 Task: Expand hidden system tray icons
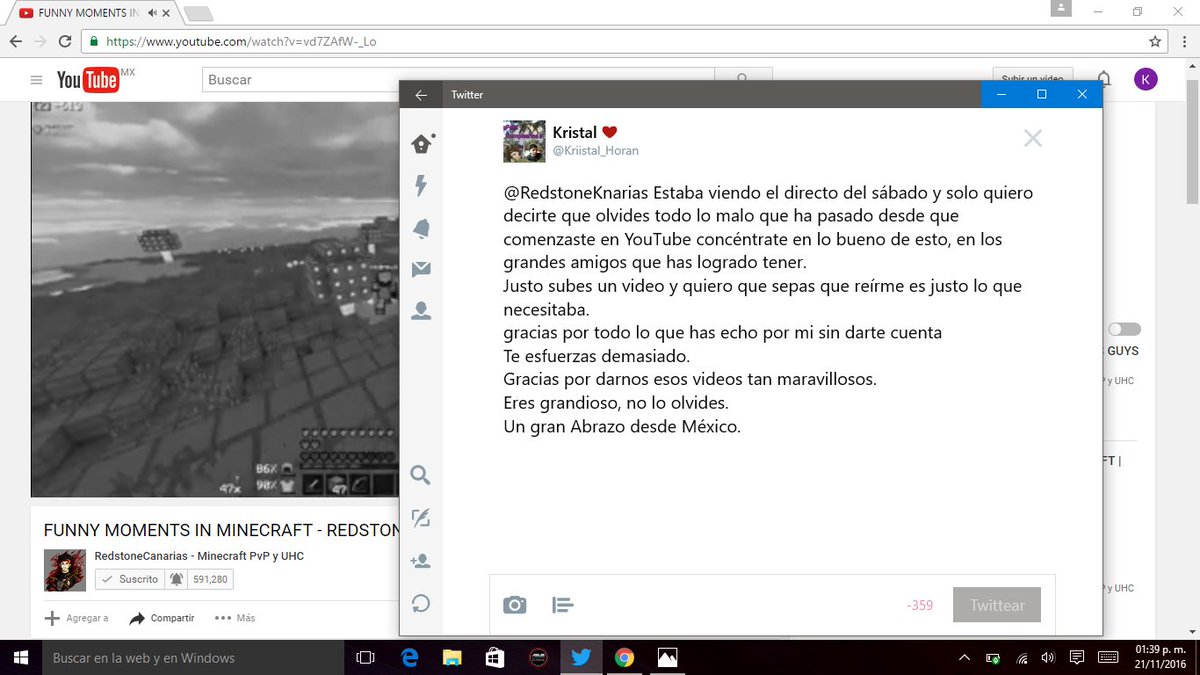(x=964, y=658)
